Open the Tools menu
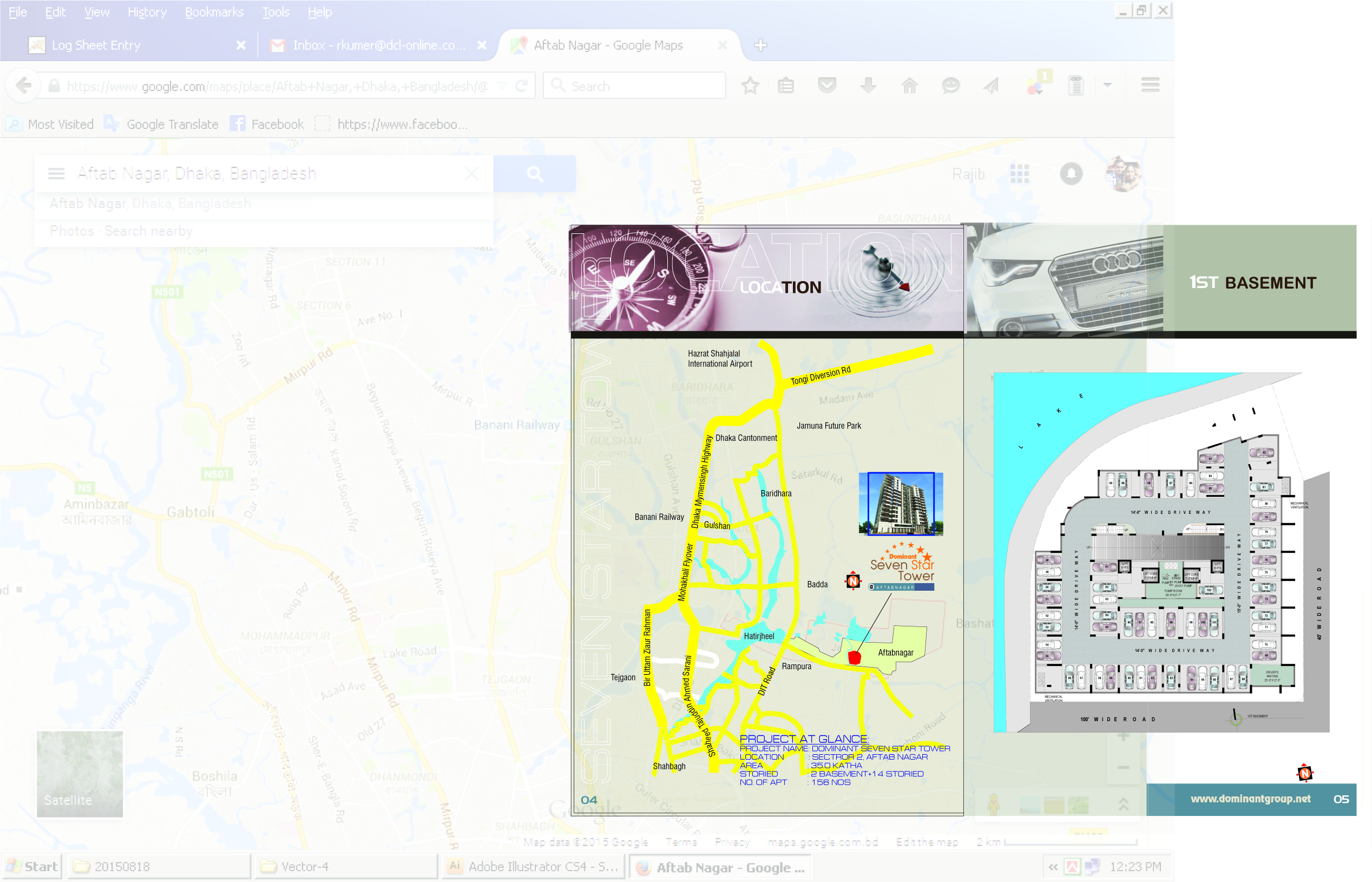Viewport: 1372px width, 882px height. click(x=275, y=12)
